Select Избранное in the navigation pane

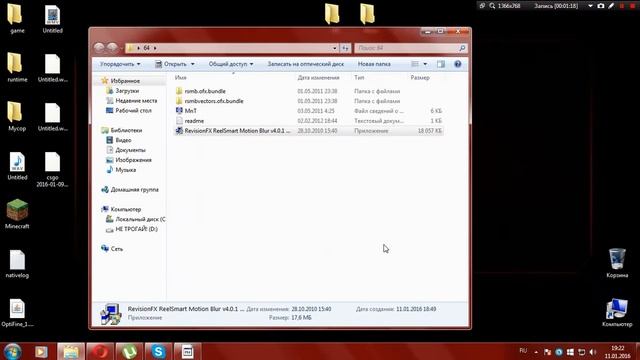pos(125,81)
